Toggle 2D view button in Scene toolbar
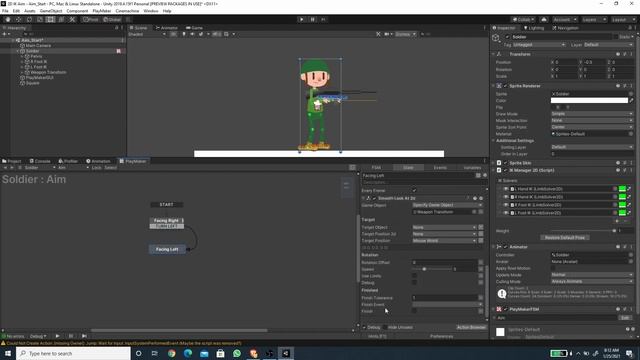The height and width of the screenshot is (360, 640). point(173,34)
